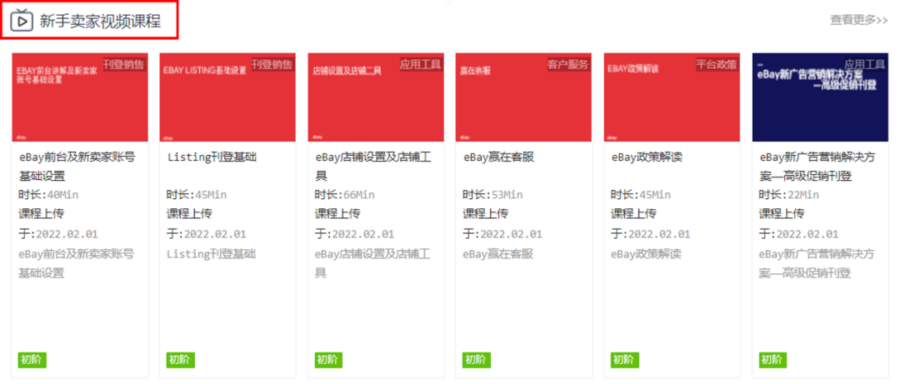This screenshot has width=900, height=384.
Task: Open the black course title eBay店铺设置及店铺工具
Action: click(x=373, y=166)
